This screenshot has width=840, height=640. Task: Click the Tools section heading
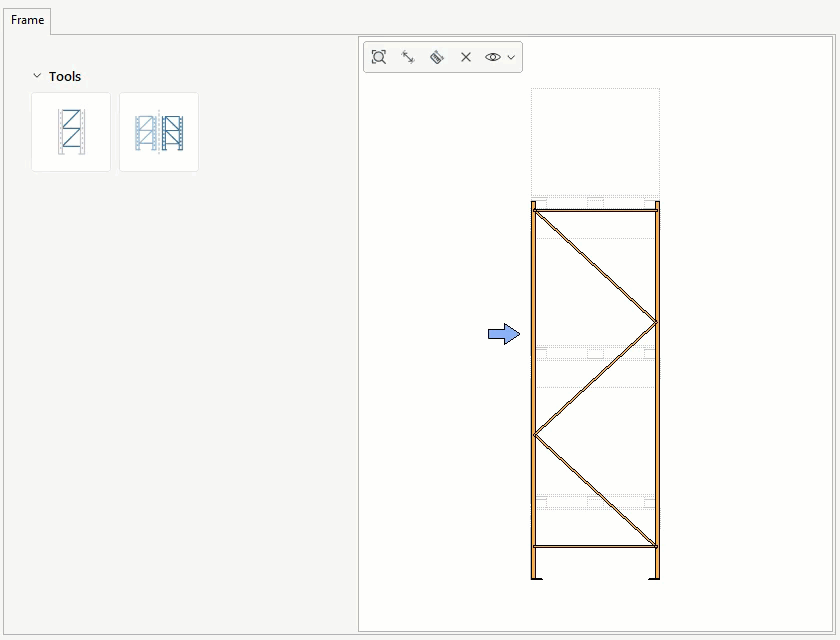coord(65,77)
